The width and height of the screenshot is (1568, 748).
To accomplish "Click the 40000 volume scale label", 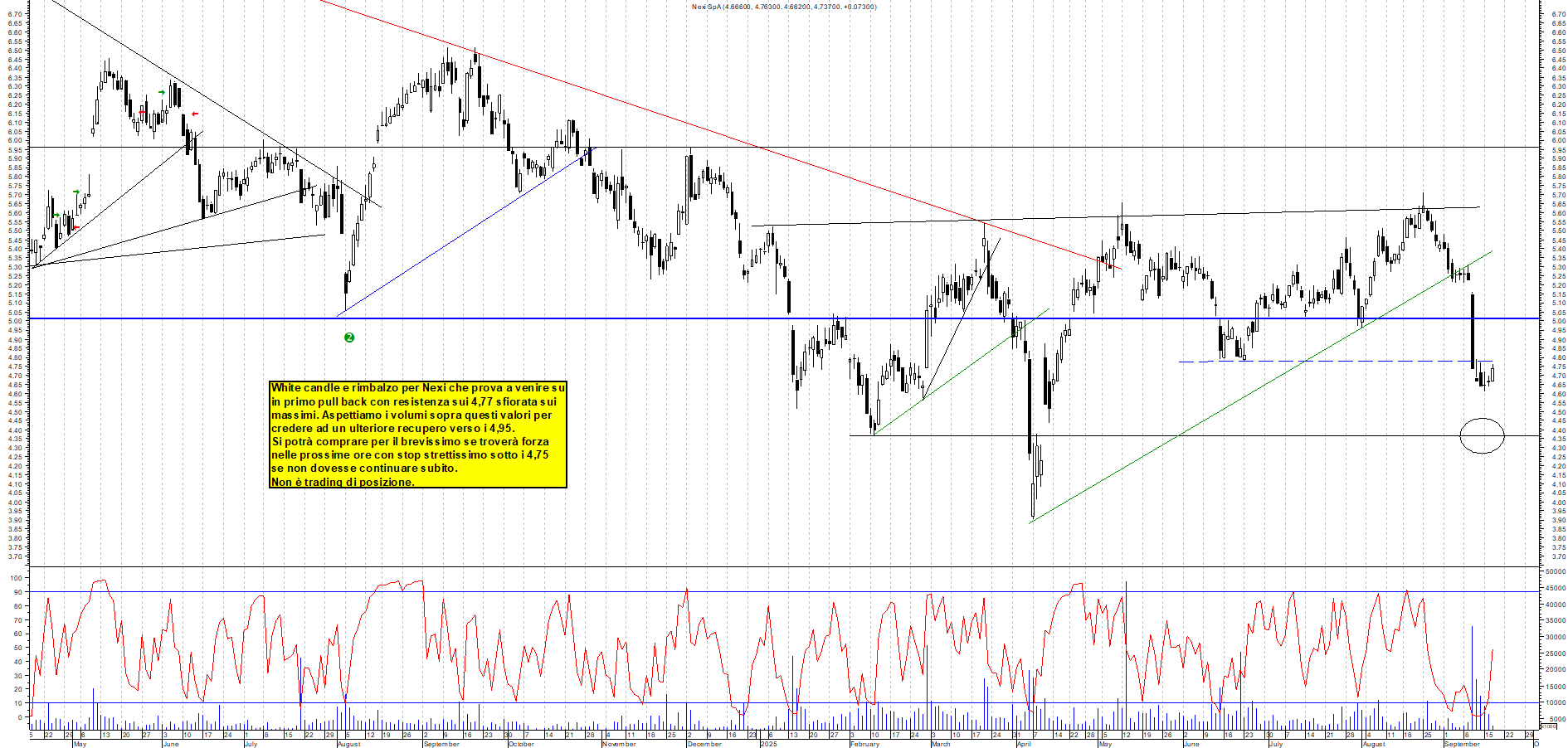I will click(1556, 605).
